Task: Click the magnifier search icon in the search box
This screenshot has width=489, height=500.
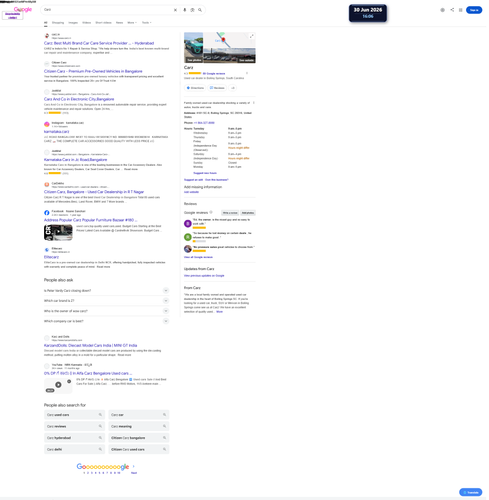Action: tap(200, 10)
